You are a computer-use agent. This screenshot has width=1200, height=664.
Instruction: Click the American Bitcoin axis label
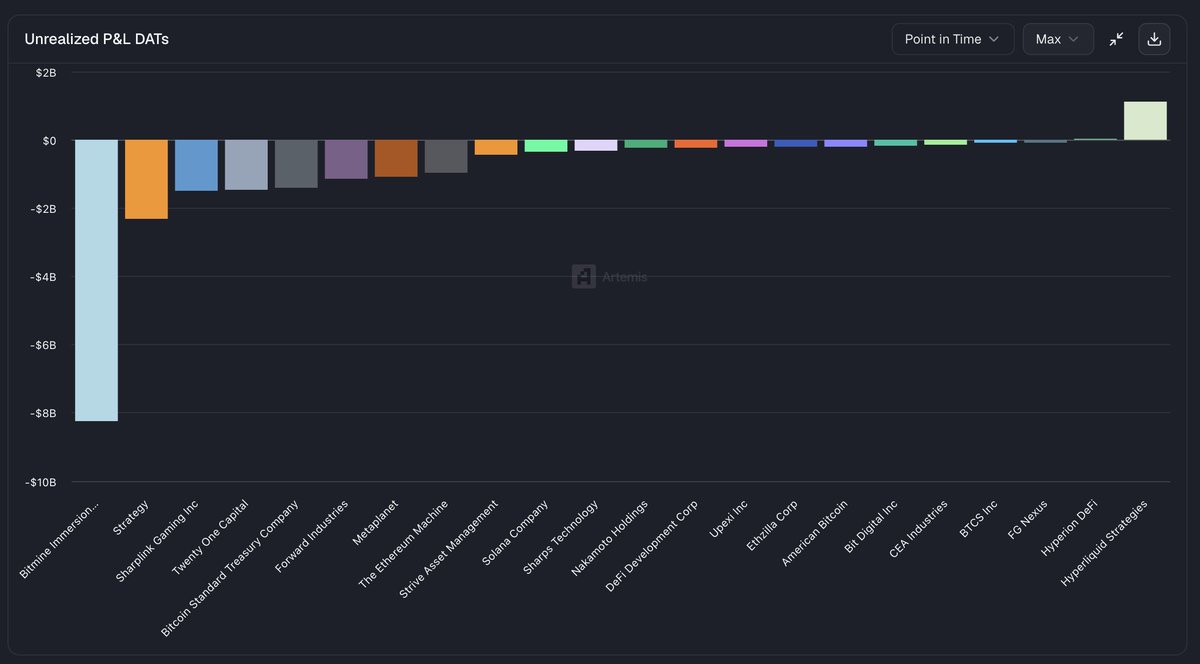pyautogui.click(x=814, y=534)
